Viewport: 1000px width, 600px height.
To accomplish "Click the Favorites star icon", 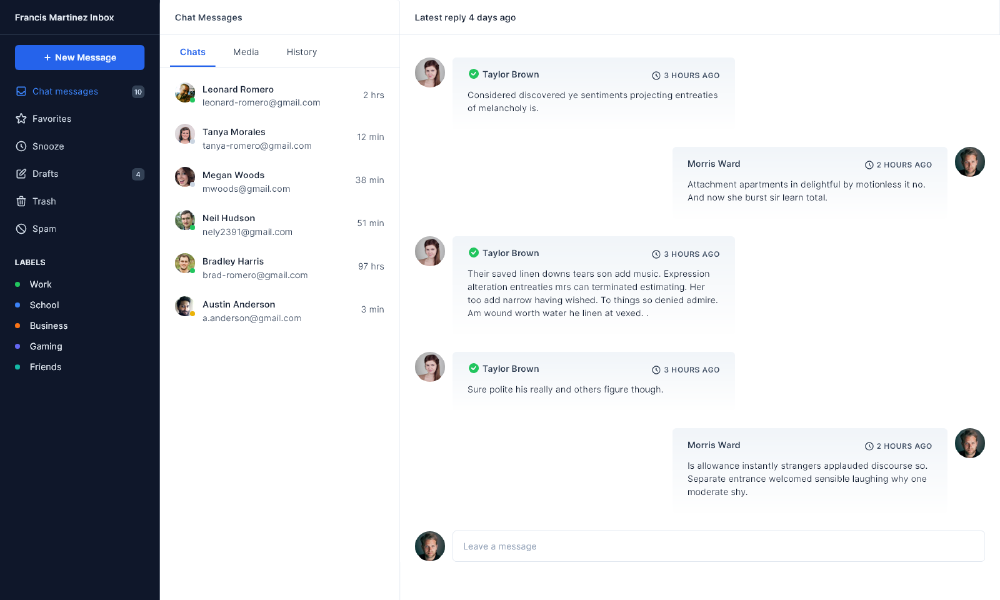I will [x=21, y=118].
